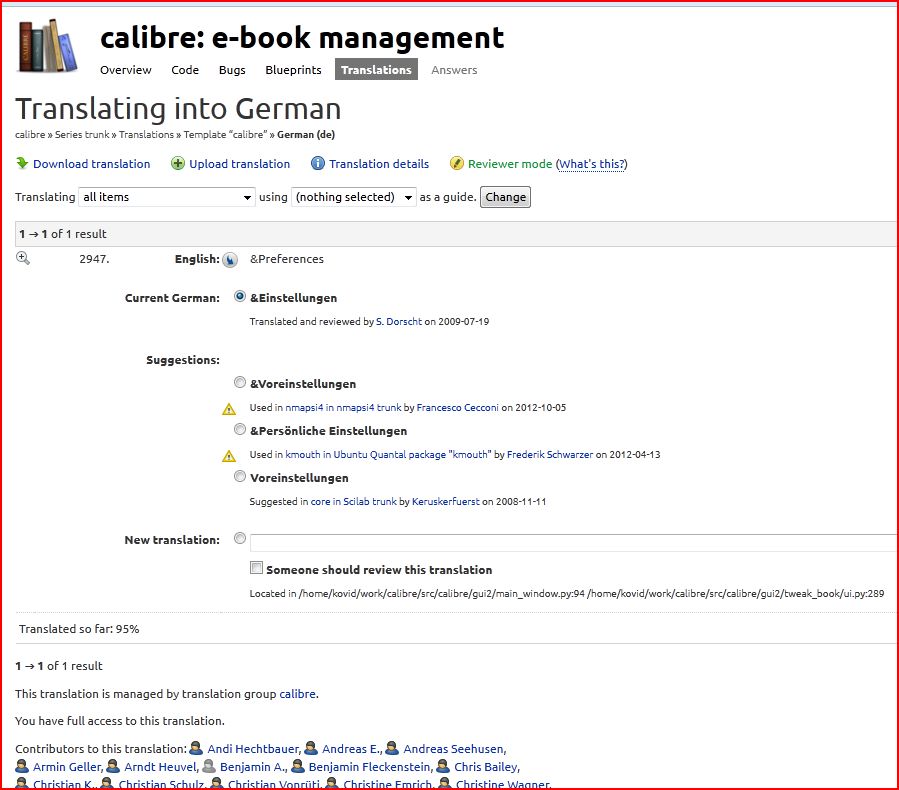
Task: Click the Series trunk breadcrumb link
Action: click(x=82, y=135)
